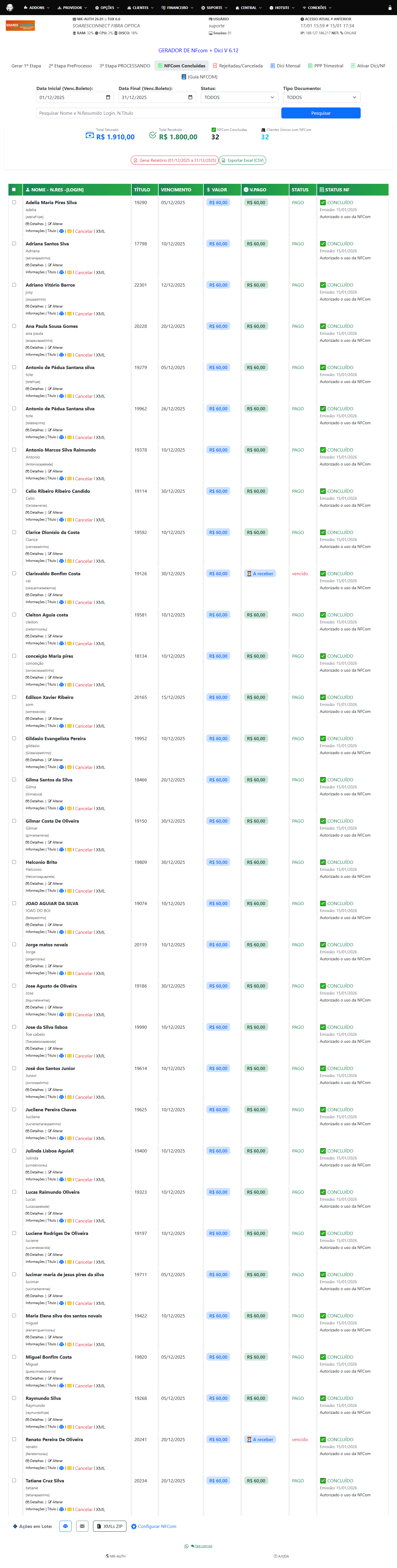Open the FINANCEIRO menu dropdown

tap(177, 8)
